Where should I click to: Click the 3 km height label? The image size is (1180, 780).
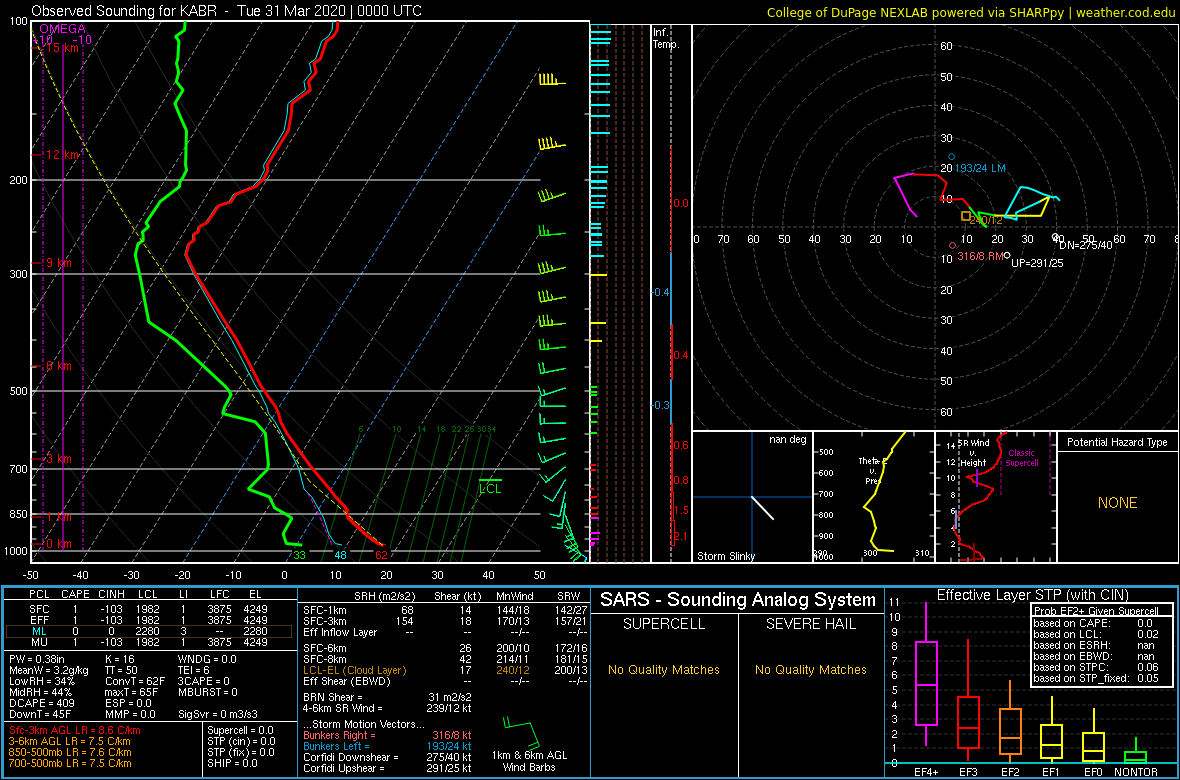pyautogui.click(x=57, y=459)
